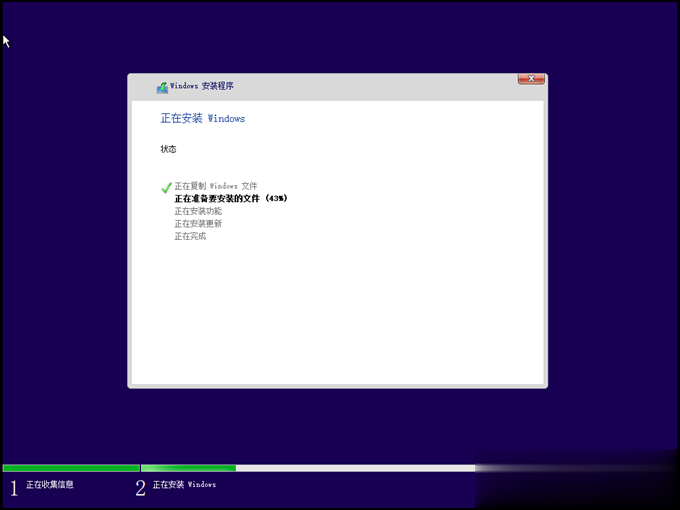Screen dimensions: 680x510
Task: Click the stage 1 progress bar
Action: tap(71, 468)
